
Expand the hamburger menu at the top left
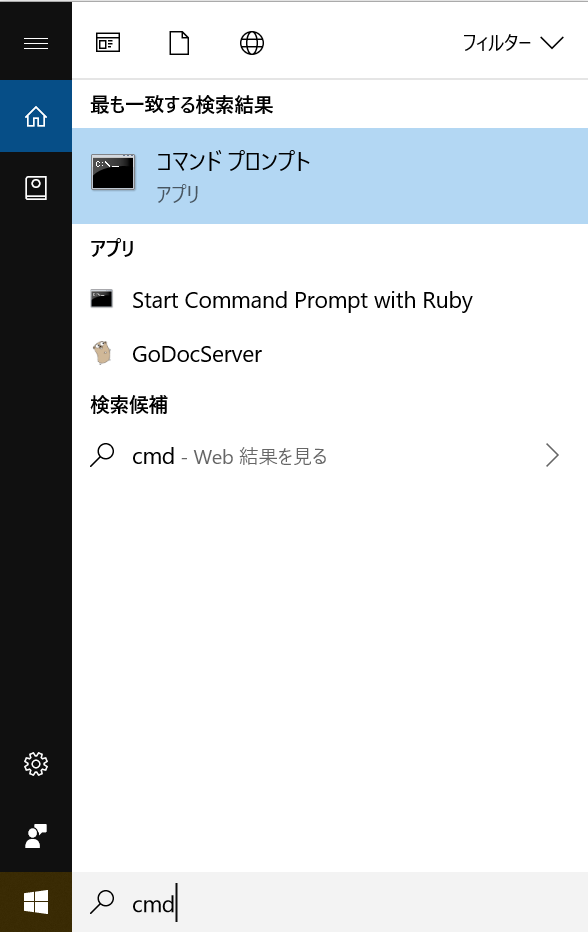tap(36, 41)
